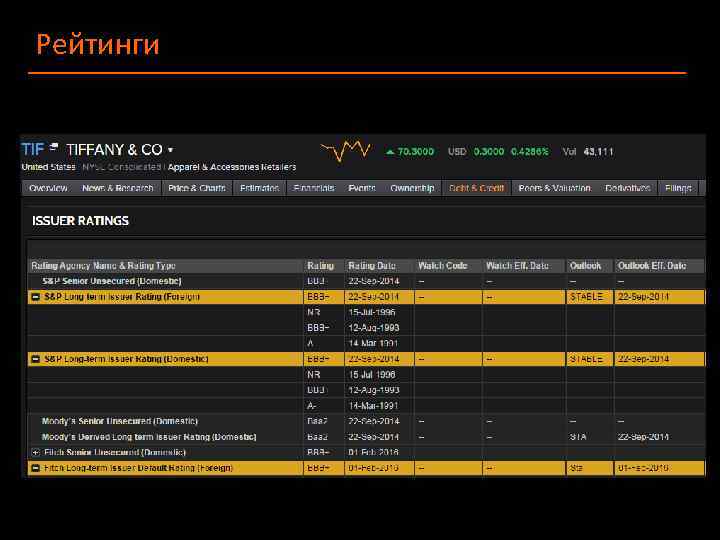Viewport: 720px width, 540px height.
Task: Click Rating Agency Name & Rating Type header
Action: click(x=103, y=266)
